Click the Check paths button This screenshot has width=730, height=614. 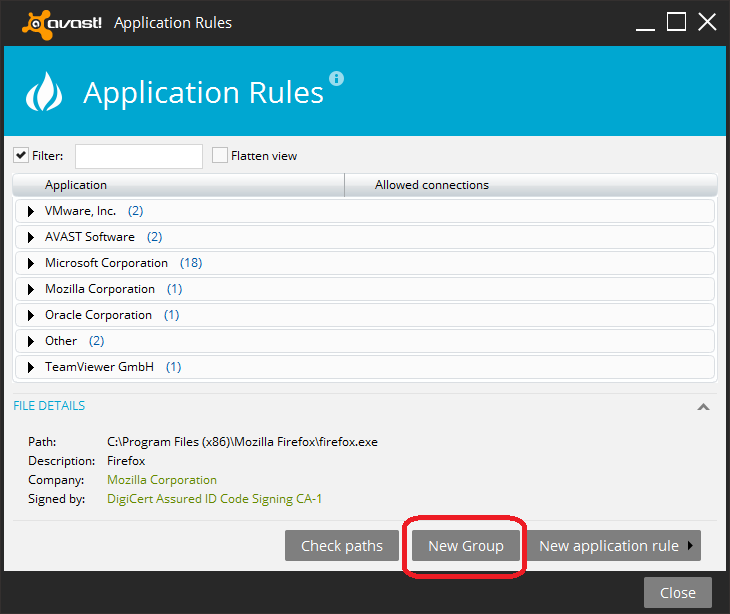(342, 546)
